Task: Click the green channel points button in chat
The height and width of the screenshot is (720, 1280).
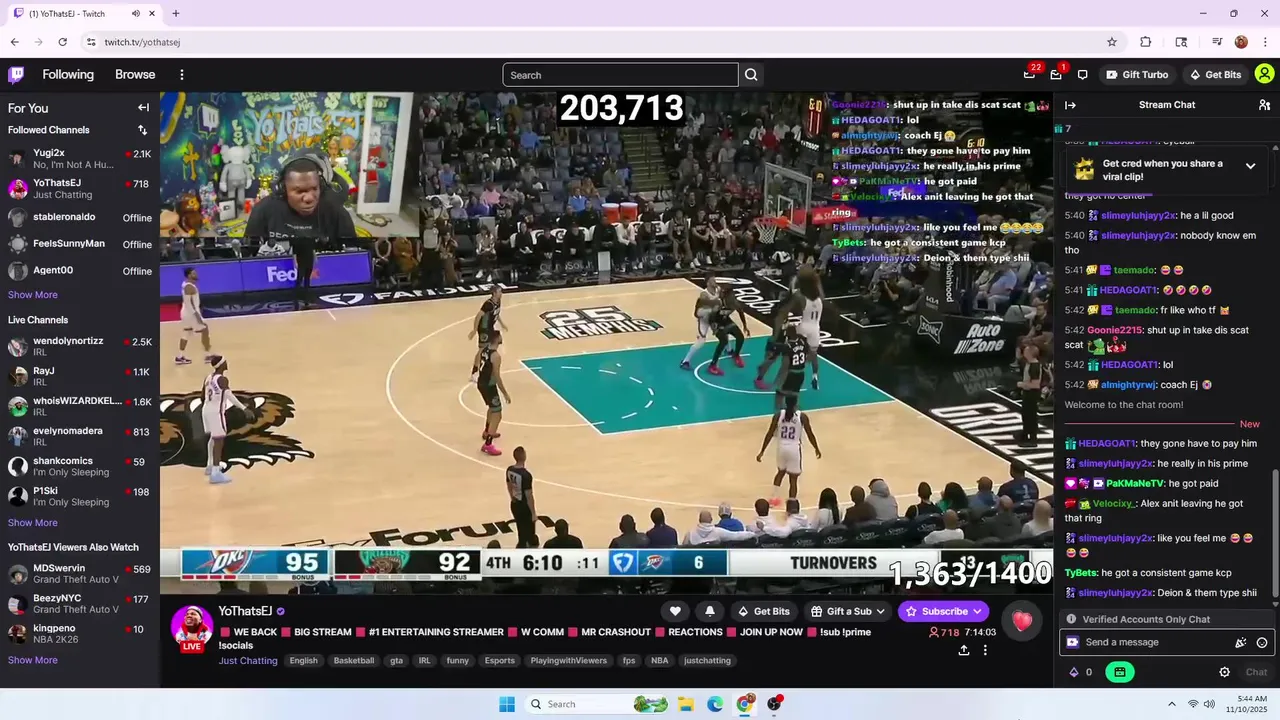Action: coord(1120,672)
